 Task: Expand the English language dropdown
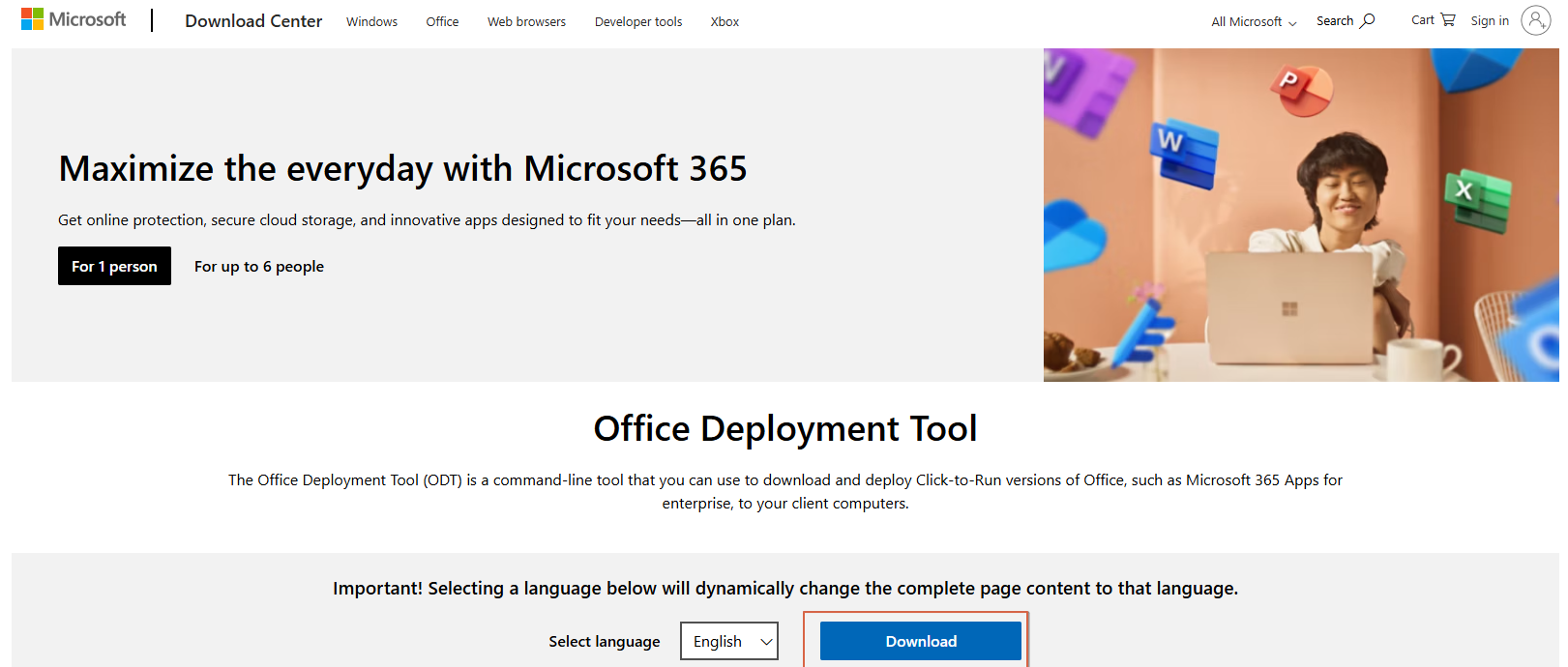[729, 641]
